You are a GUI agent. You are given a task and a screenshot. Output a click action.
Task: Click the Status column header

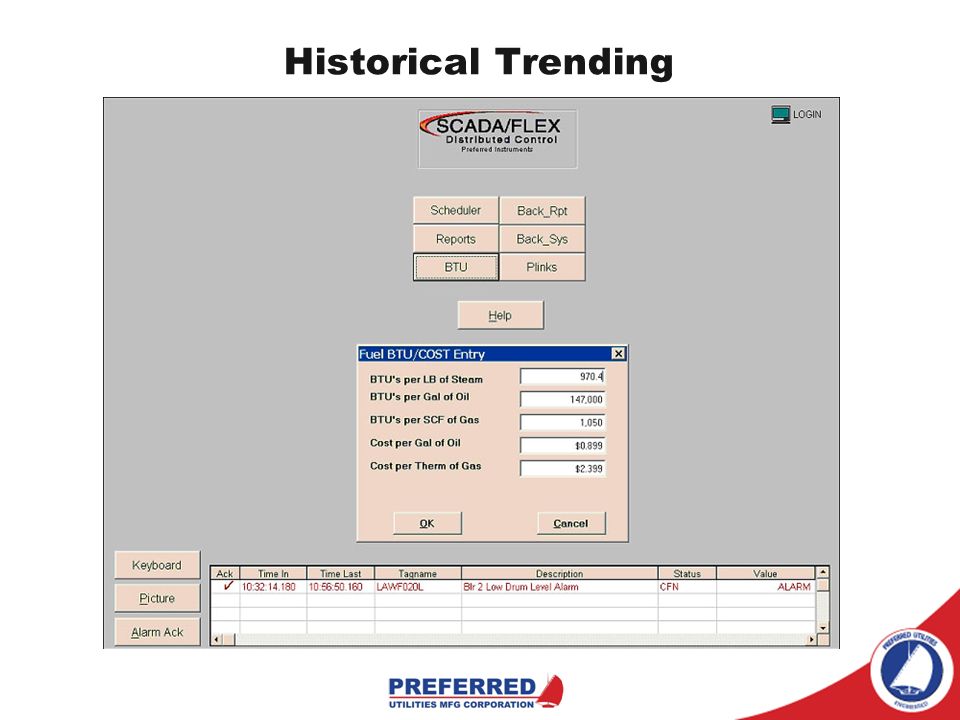tap(687, 574)
